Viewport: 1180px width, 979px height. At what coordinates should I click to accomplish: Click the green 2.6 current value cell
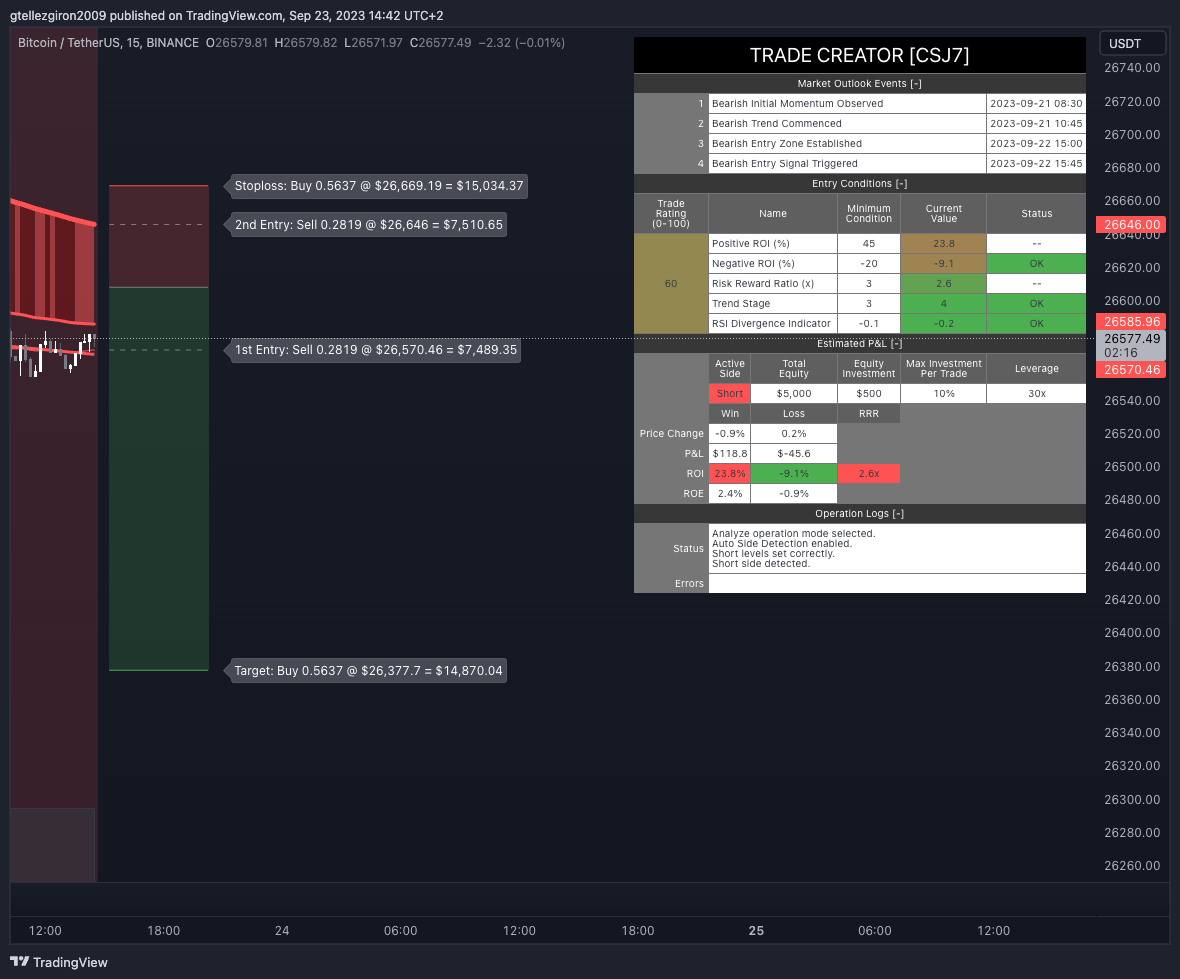[944, 284]
